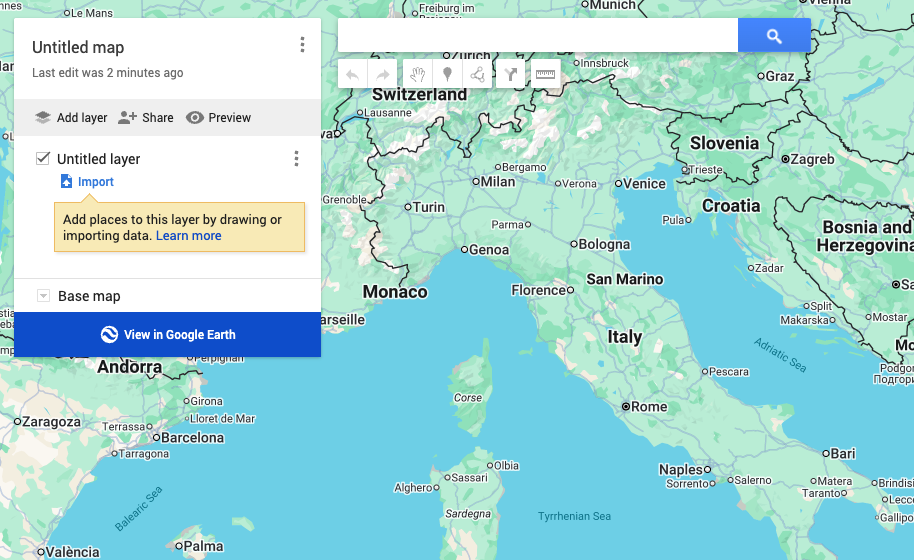Click the Google Earth logo icon
Viewport: 914px width, 560px height.
109,334
